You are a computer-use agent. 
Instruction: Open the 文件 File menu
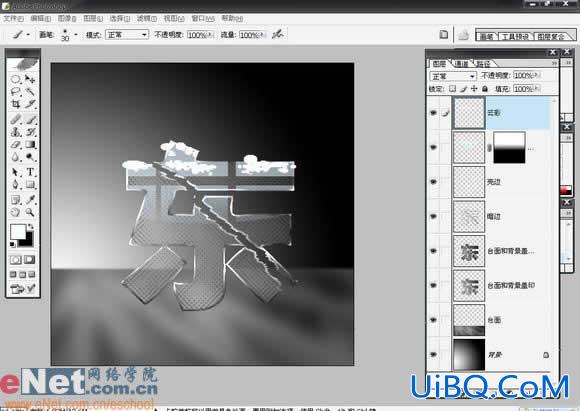[13, 18]
